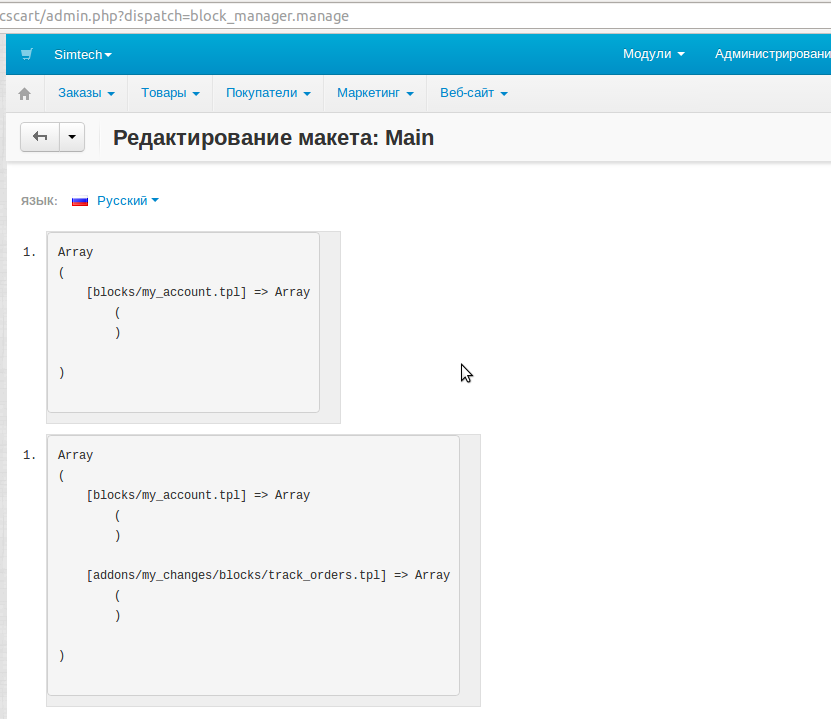Image resolution: width=831 pixels, height=719 pixels.
Task: Open the Модули menu
Action: coord(653,54)
